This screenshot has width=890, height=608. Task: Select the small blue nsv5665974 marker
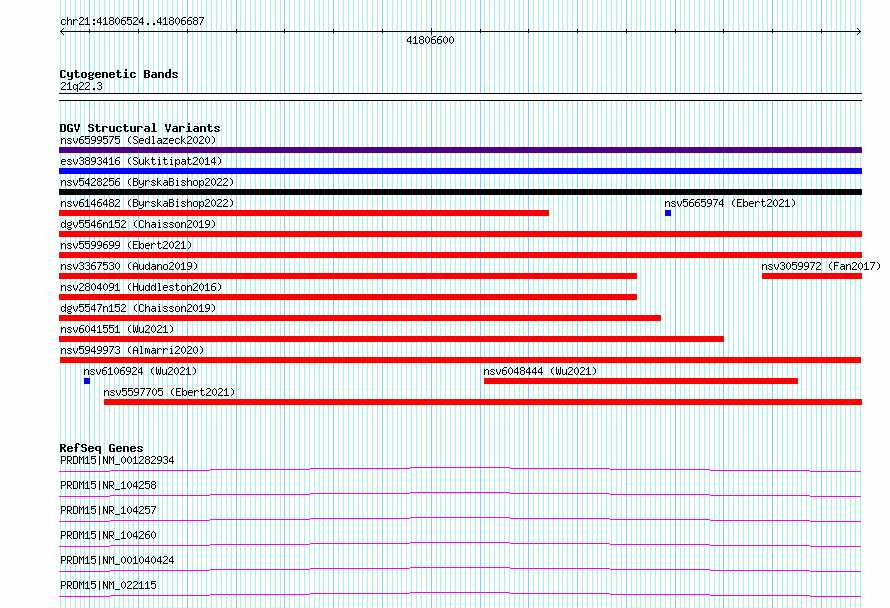pyautogui.click(x=668, y=213)
